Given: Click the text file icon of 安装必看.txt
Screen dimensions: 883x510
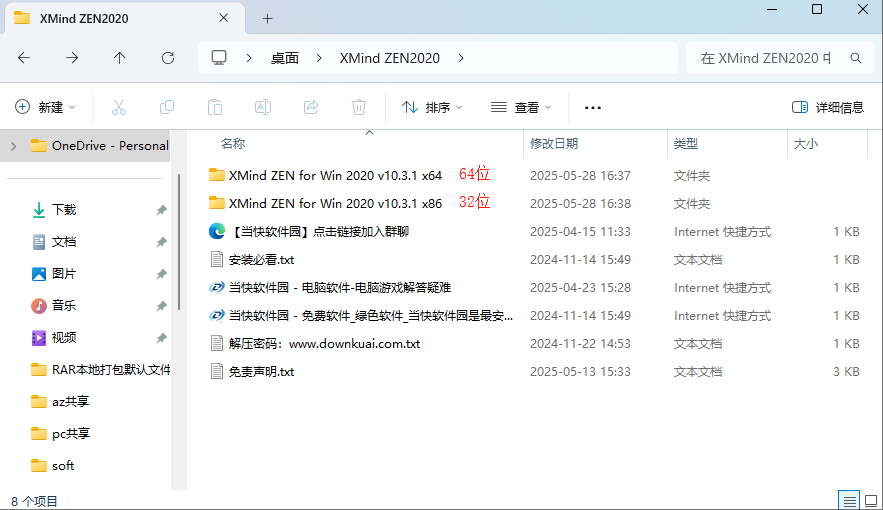Looking at the screenshot, I should tap(217, 260).
